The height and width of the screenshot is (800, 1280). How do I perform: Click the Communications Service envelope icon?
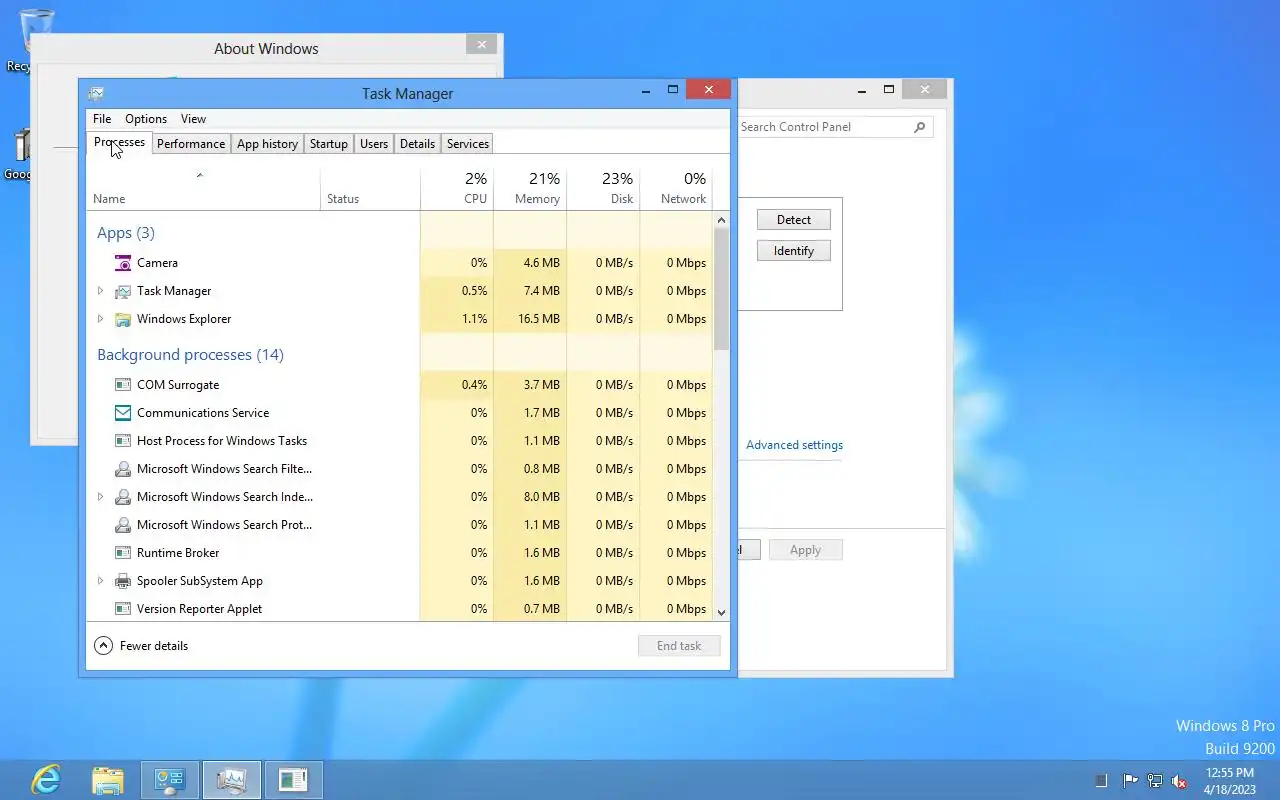coord(122,413)
